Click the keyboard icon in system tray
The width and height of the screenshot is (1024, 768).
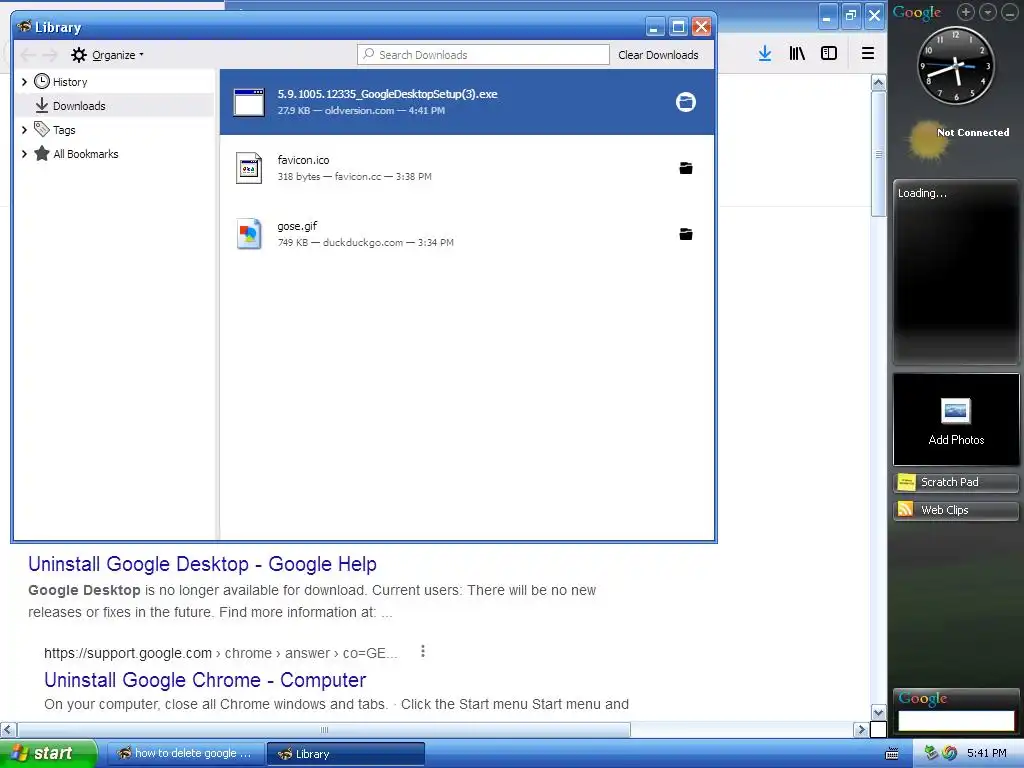891,754
